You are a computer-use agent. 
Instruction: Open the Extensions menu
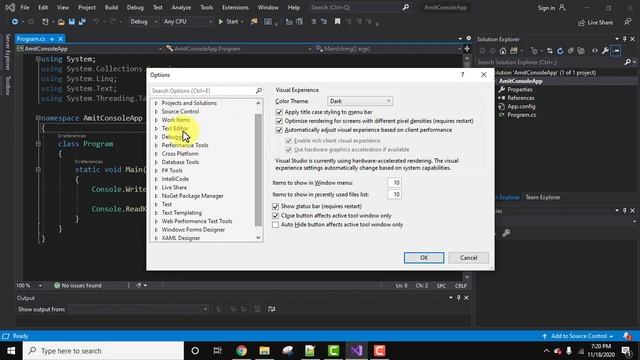click(235, 7)
